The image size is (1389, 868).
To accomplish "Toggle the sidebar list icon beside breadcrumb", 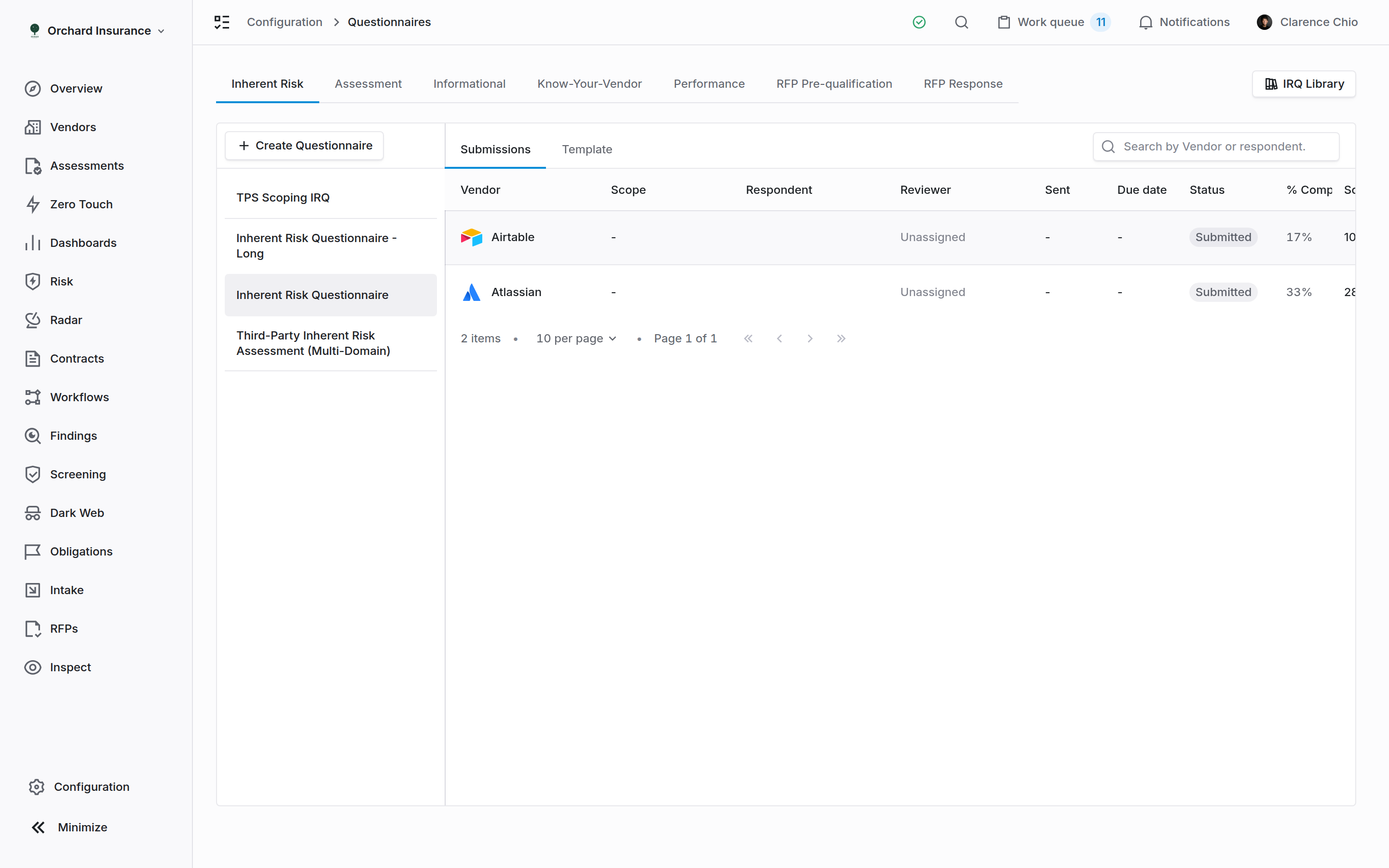I will coord(221,22).
